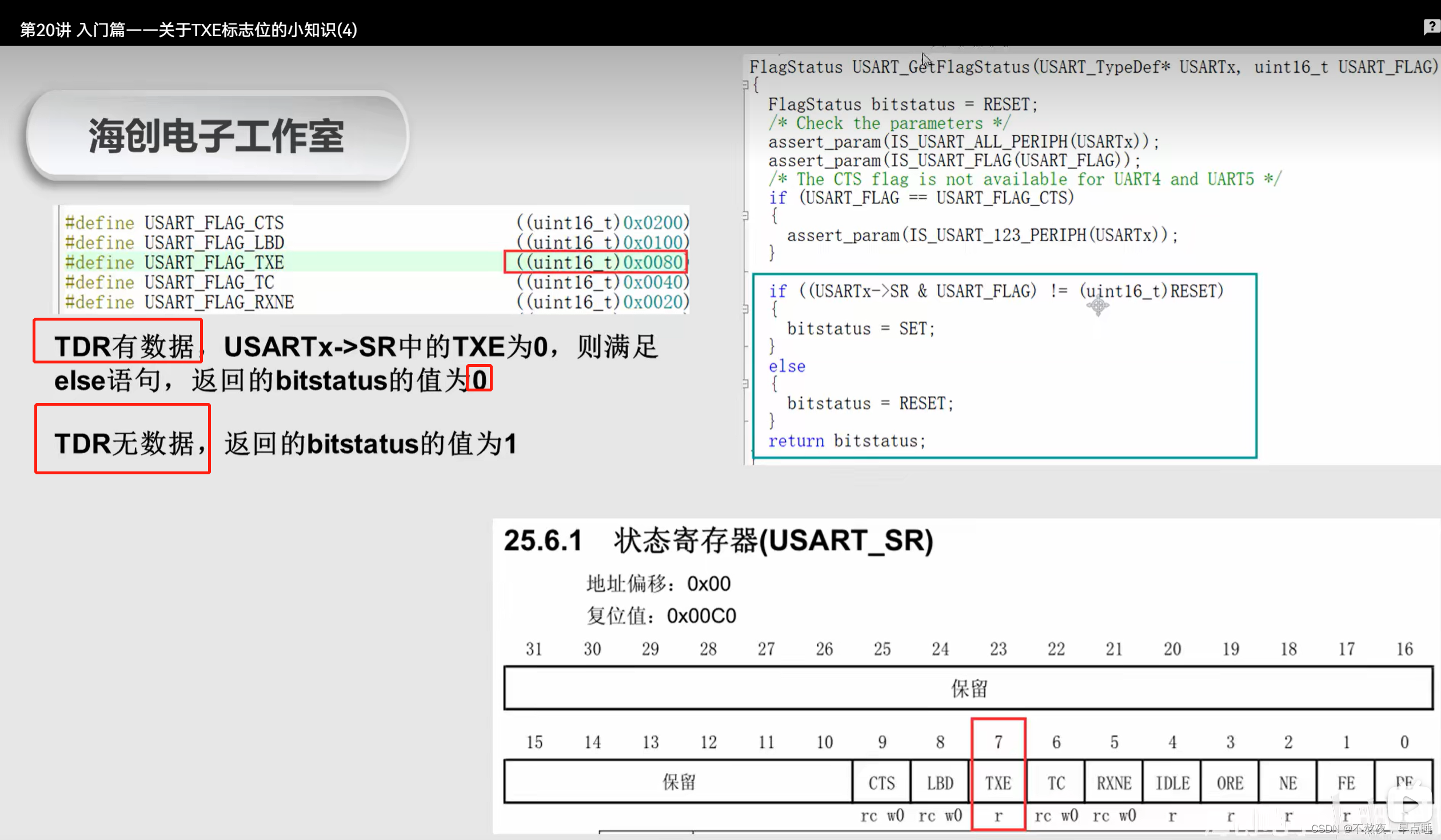The height and width of the screenshot is (840, 1441).
Task: Click the ORE bit cell in register table
Action: click(1230, 782)
